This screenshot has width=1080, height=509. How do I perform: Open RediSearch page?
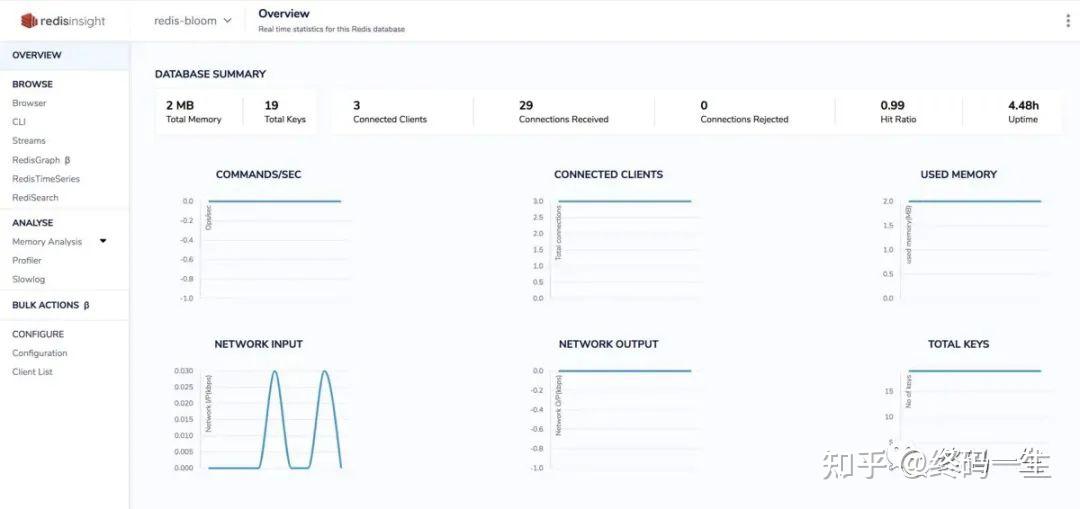35,198
